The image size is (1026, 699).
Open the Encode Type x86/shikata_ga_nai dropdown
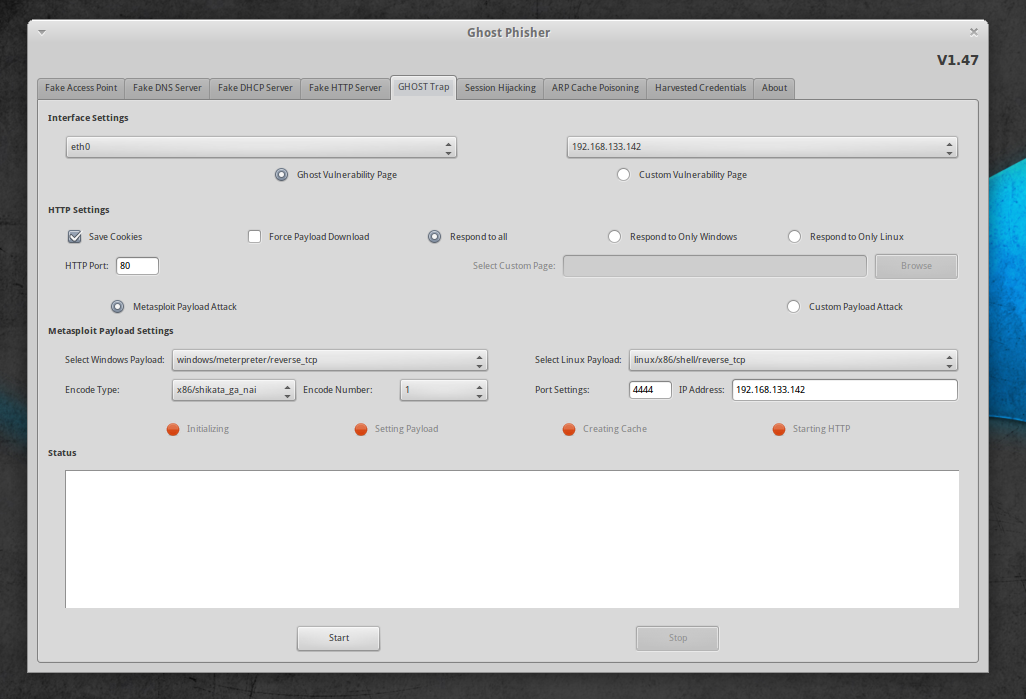coord(234,390)
